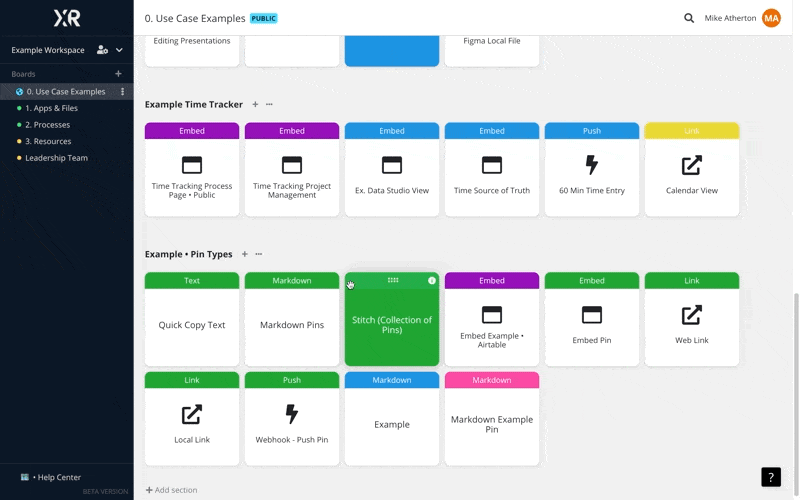
Task: Open the Embed Pin card
Action: pyautogui.click(x=592, y=319)
